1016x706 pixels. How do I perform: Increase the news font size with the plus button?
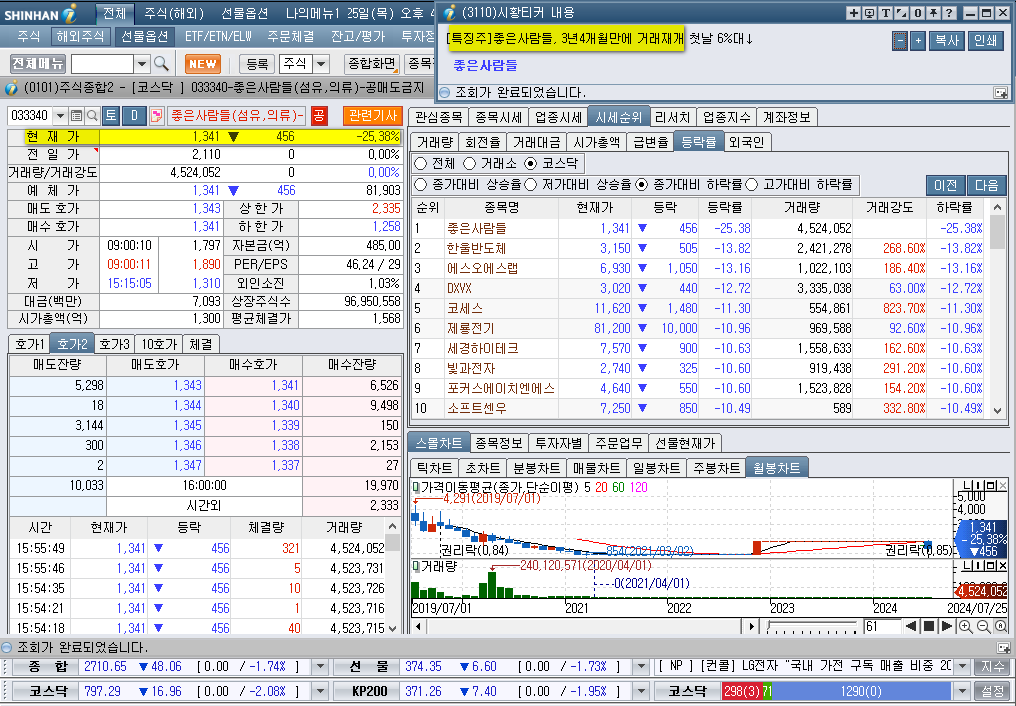[x=918, y=41]
